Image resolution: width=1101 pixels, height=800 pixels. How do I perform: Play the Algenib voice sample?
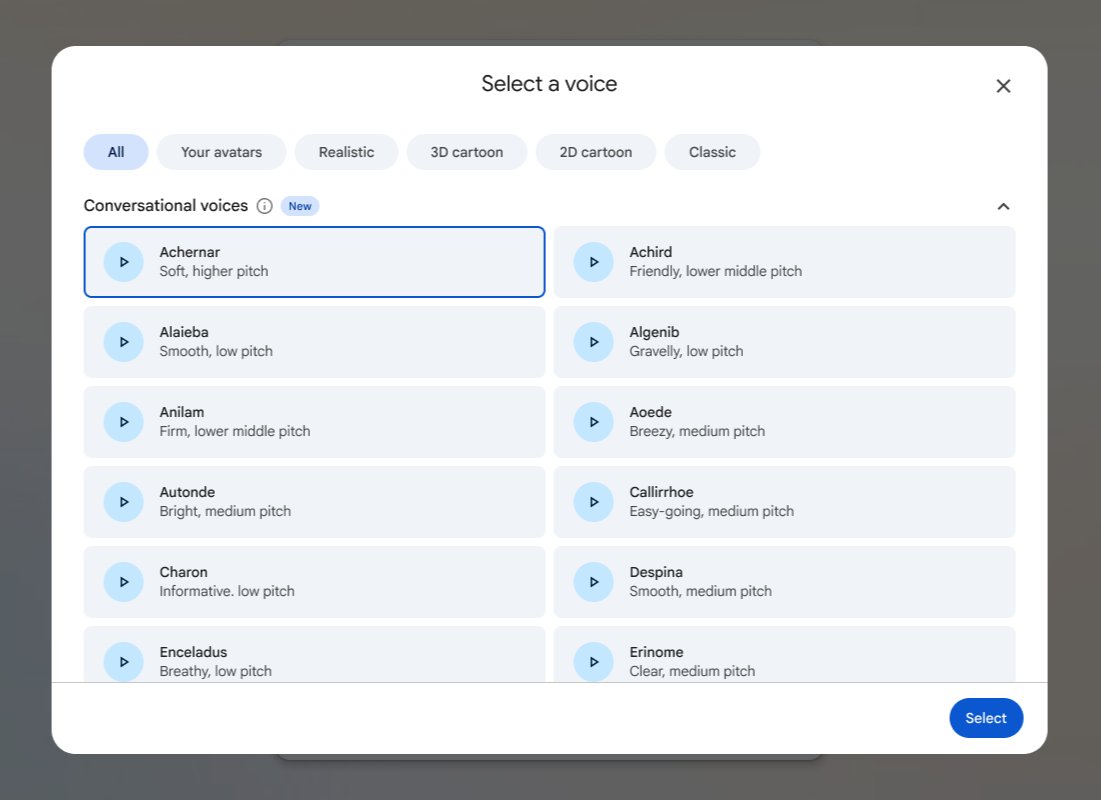pos(593,342)
